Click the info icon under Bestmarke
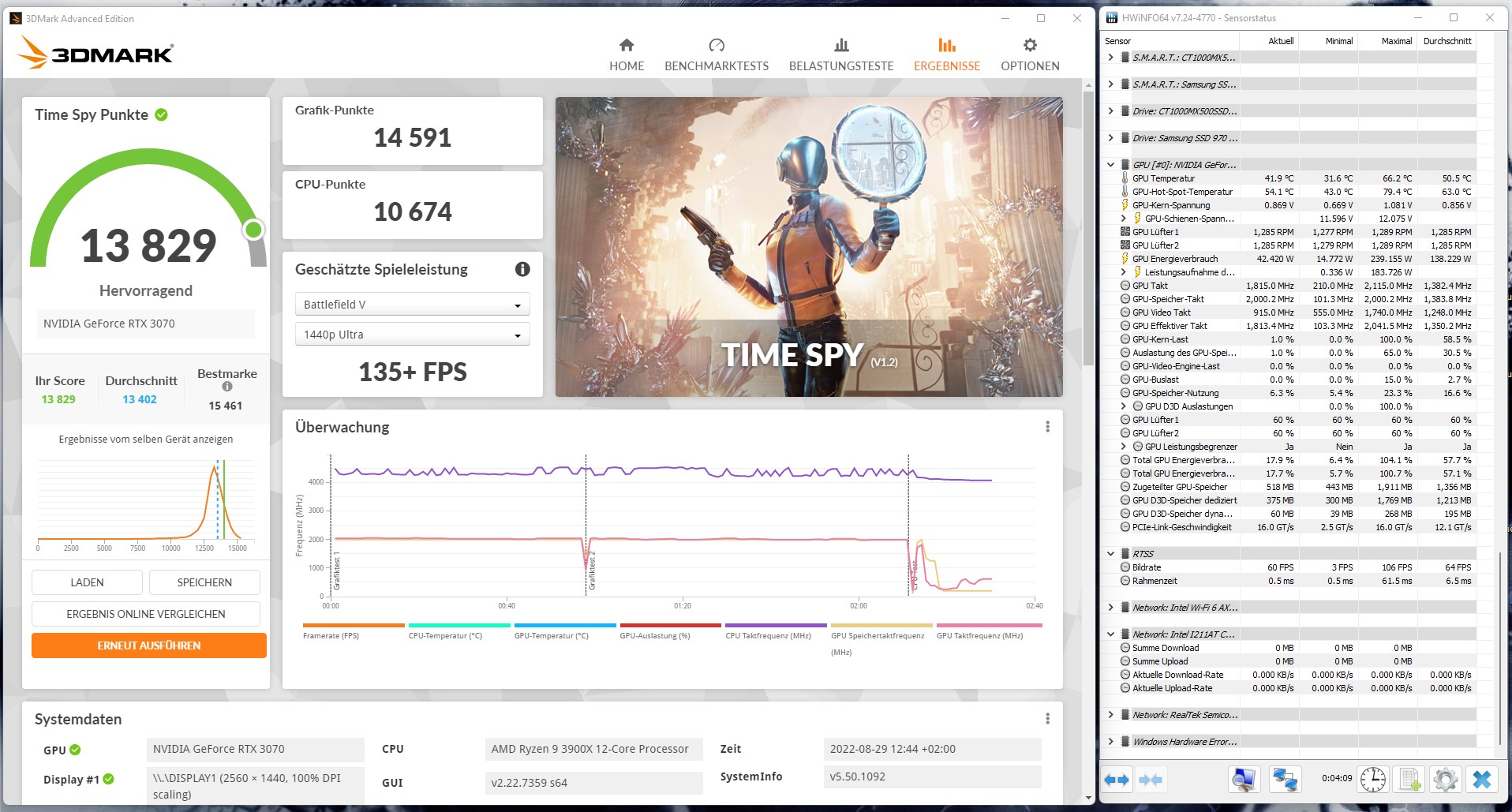 [227, 387]
